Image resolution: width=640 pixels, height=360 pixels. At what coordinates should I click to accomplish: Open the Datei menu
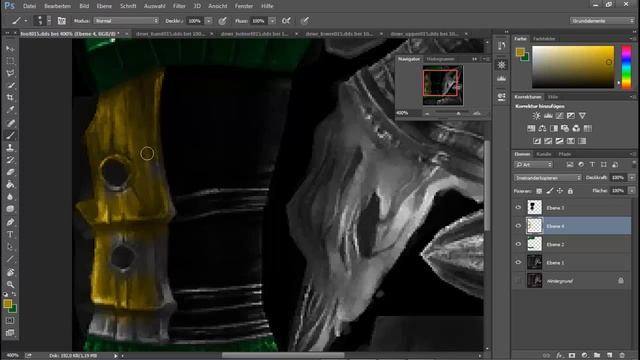click(29, 6)
